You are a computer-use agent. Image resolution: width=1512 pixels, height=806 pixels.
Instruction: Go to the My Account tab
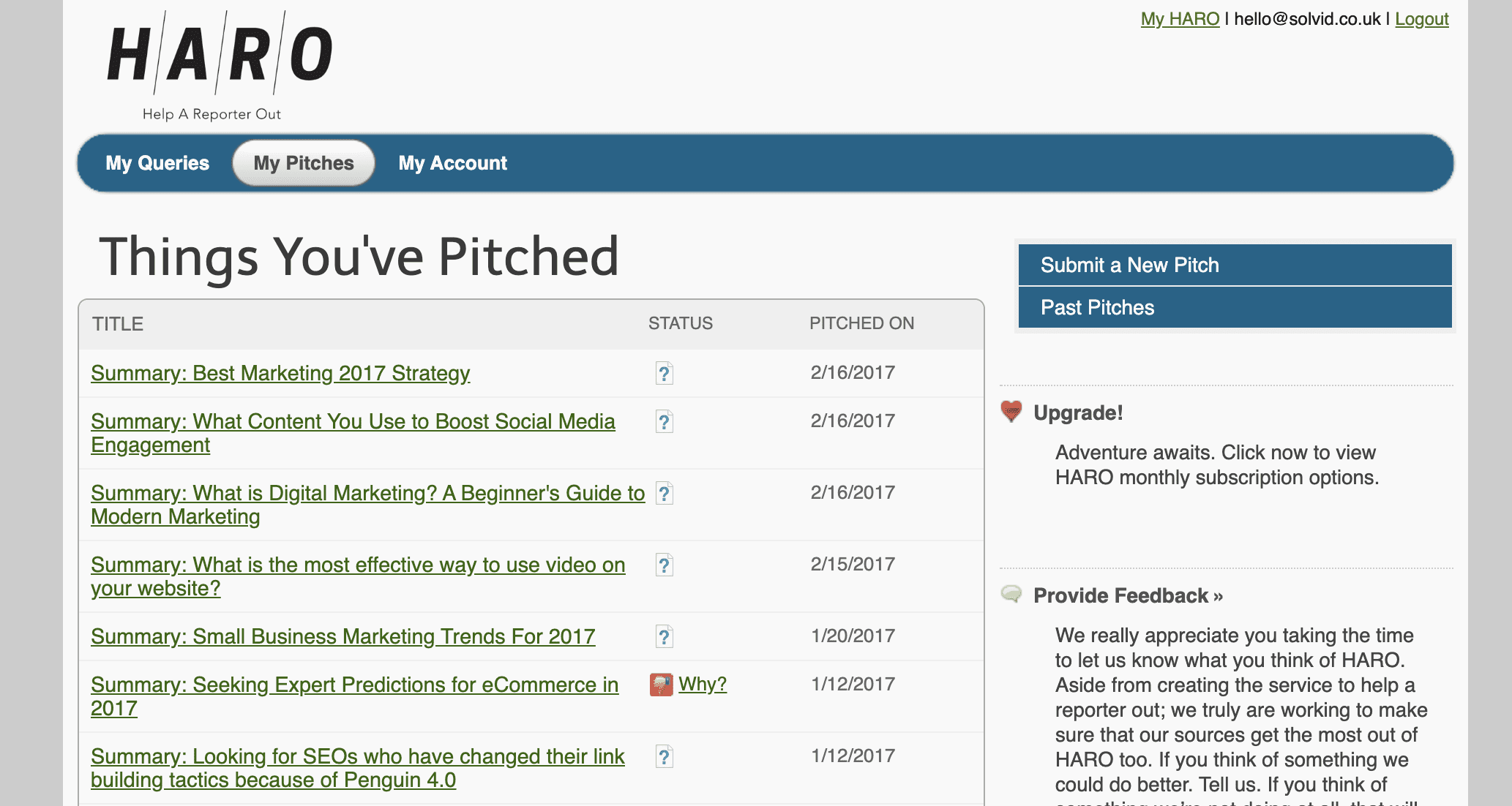tap(453, 163)
